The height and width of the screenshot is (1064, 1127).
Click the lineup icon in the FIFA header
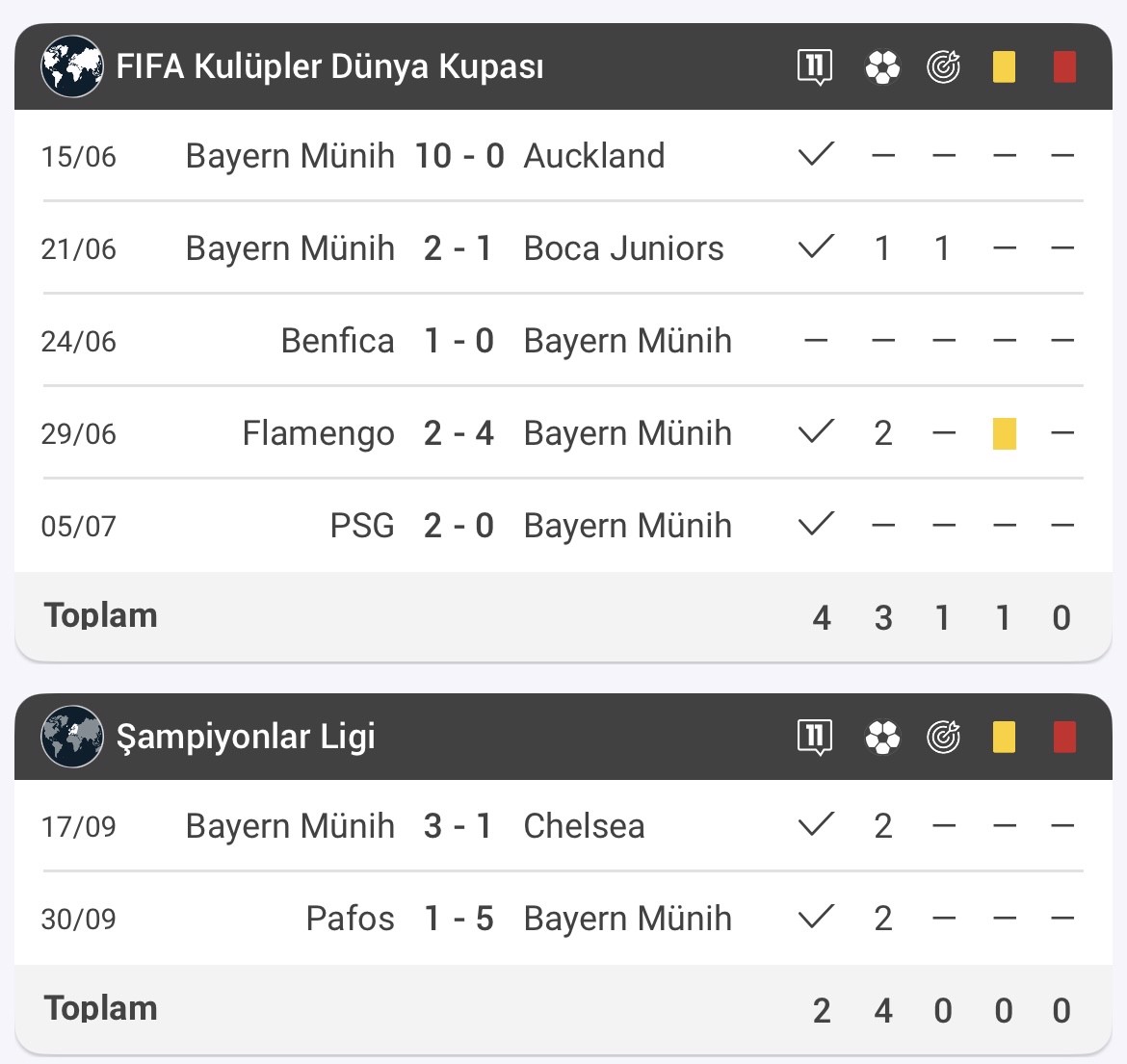[815, 66]
